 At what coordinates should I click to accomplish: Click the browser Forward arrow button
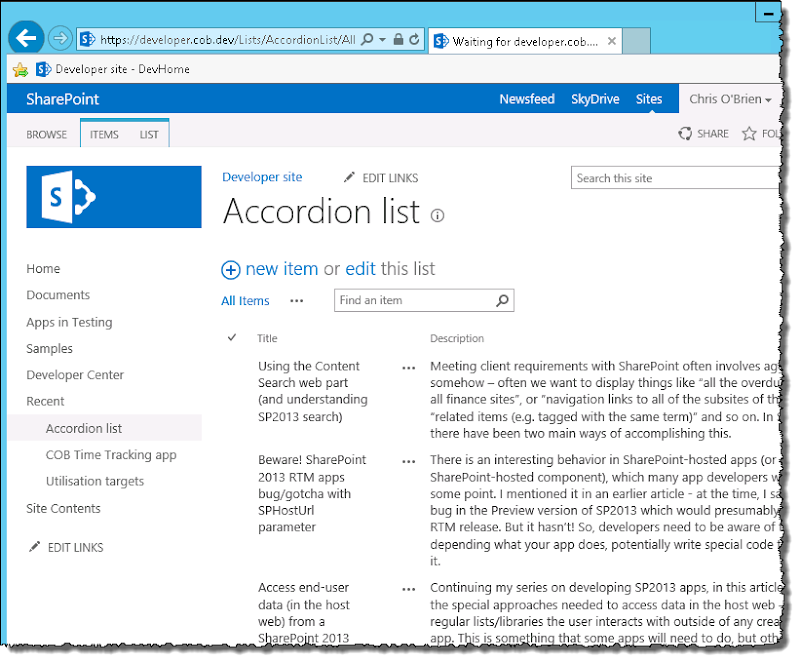[x=60, y=38]
